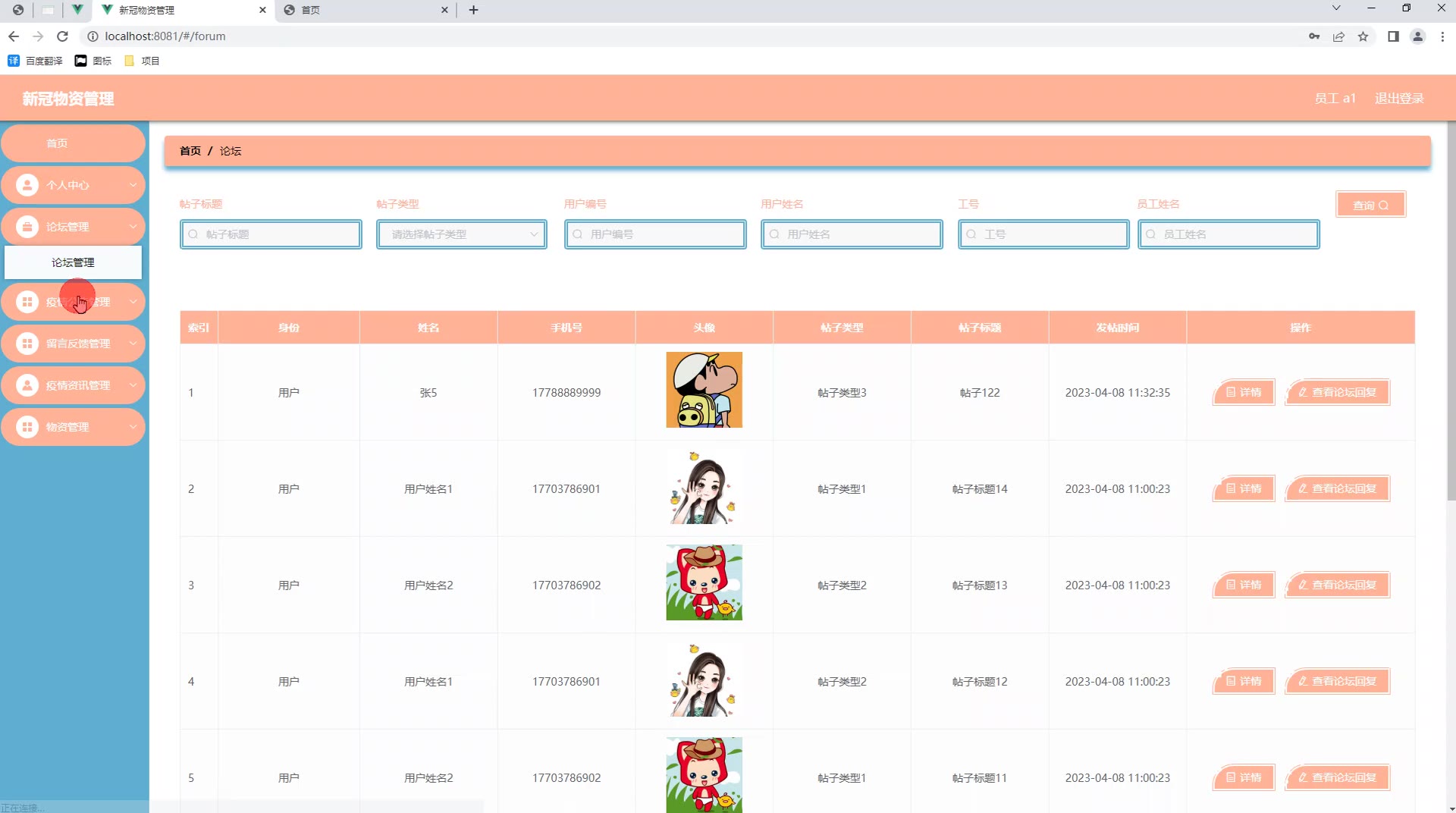The height and width of the screenshot is (813, 1456).
Task: View 查看论坛回复 for post 帖子标题13
Action: (x=1338, y=585)
